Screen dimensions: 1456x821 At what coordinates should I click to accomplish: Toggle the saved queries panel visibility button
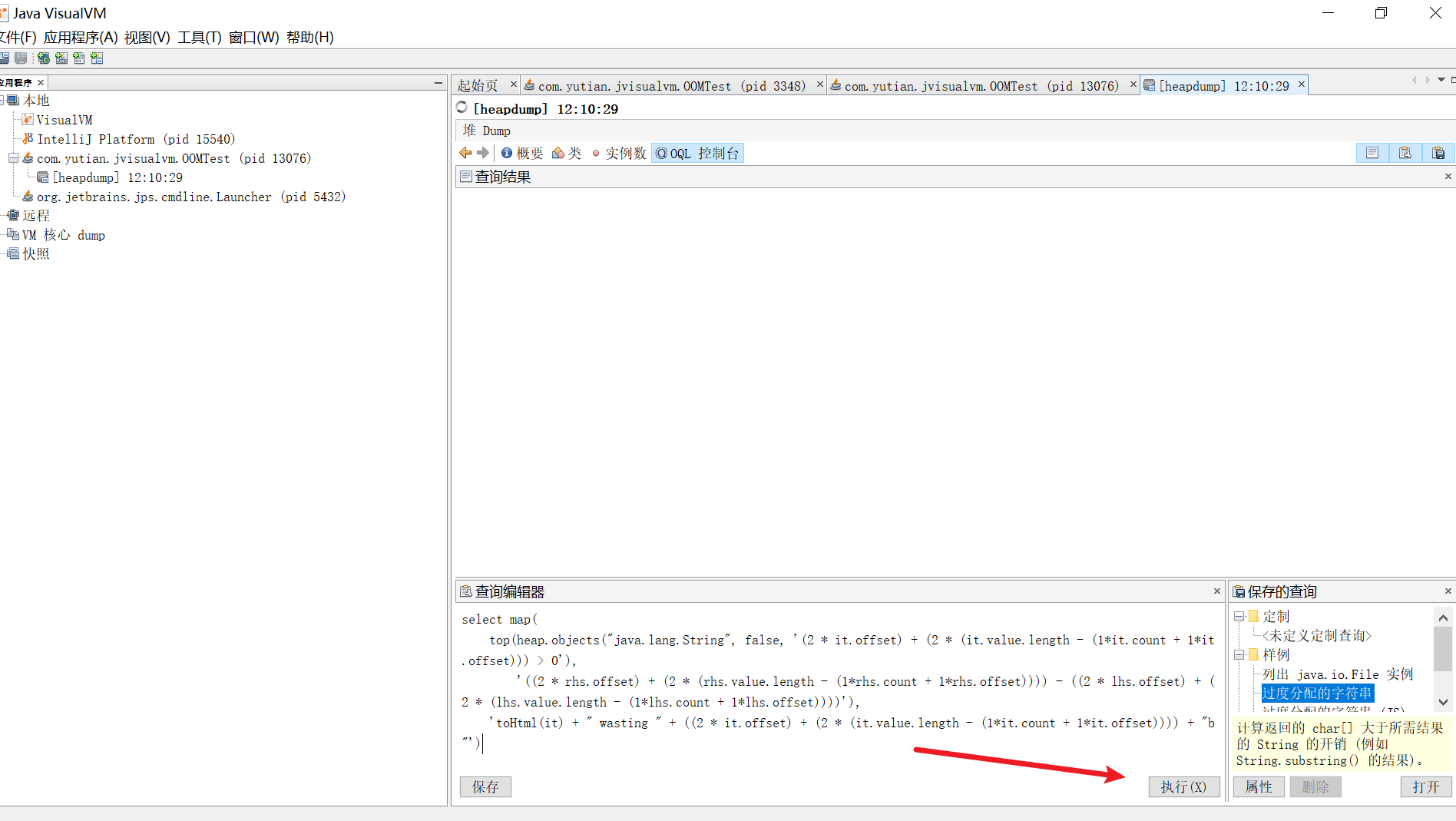1438,153
